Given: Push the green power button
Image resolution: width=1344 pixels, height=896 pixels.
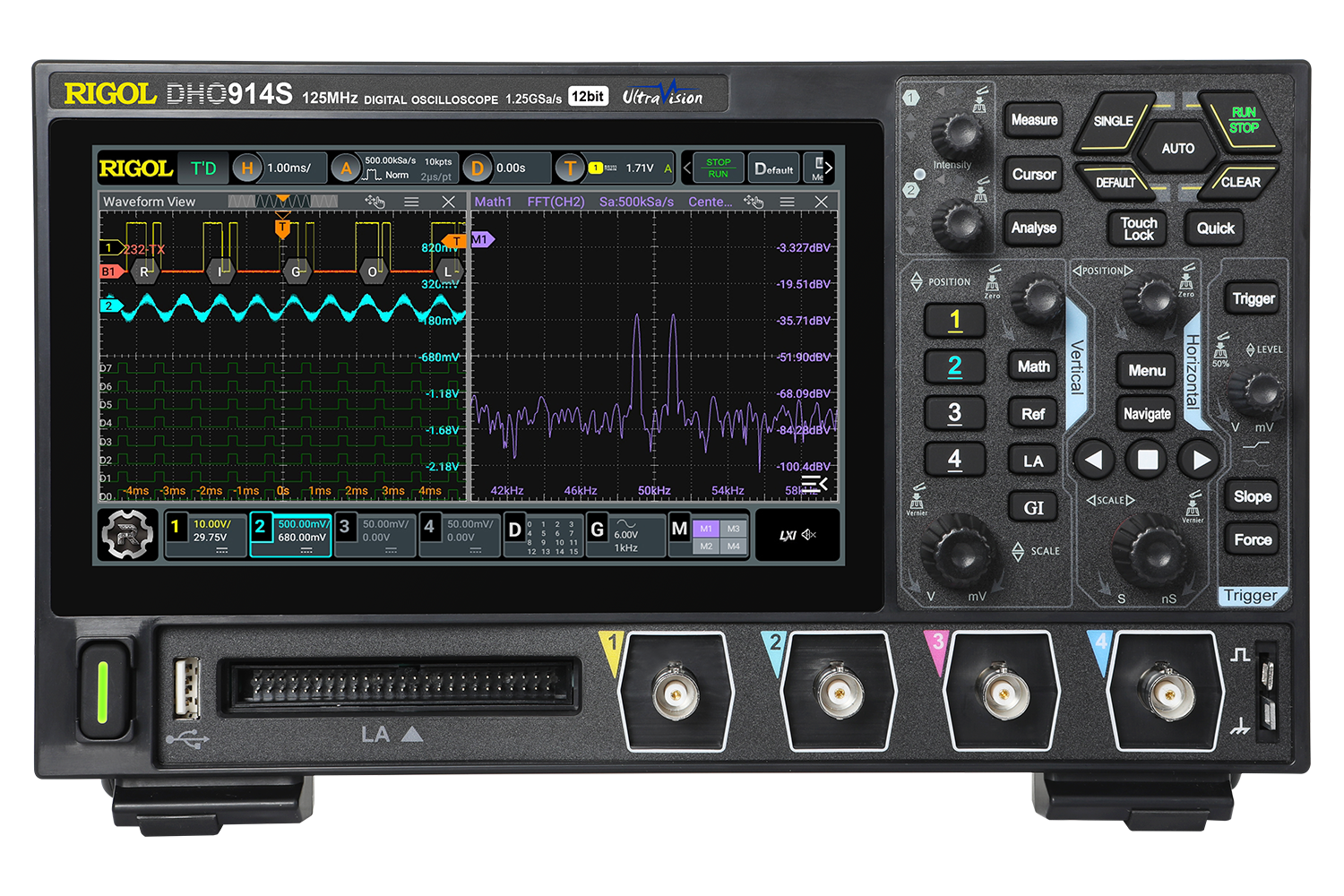Looking at the screenshot, I should click(x=103, y=689).
